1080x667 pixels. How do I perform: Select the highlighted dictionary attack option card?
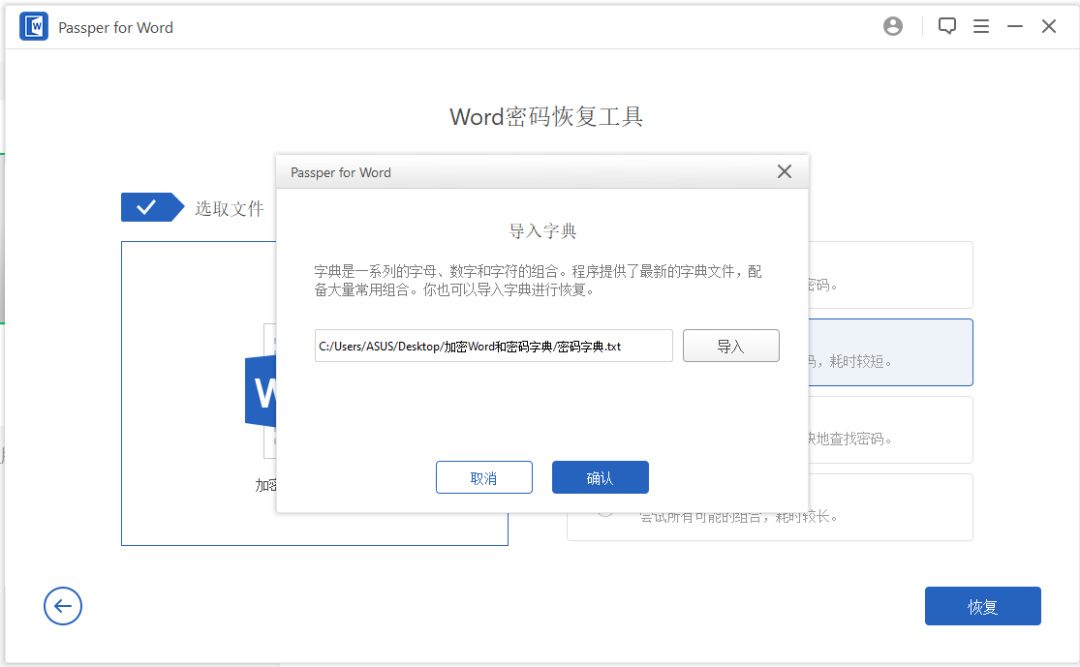(890, 352)
